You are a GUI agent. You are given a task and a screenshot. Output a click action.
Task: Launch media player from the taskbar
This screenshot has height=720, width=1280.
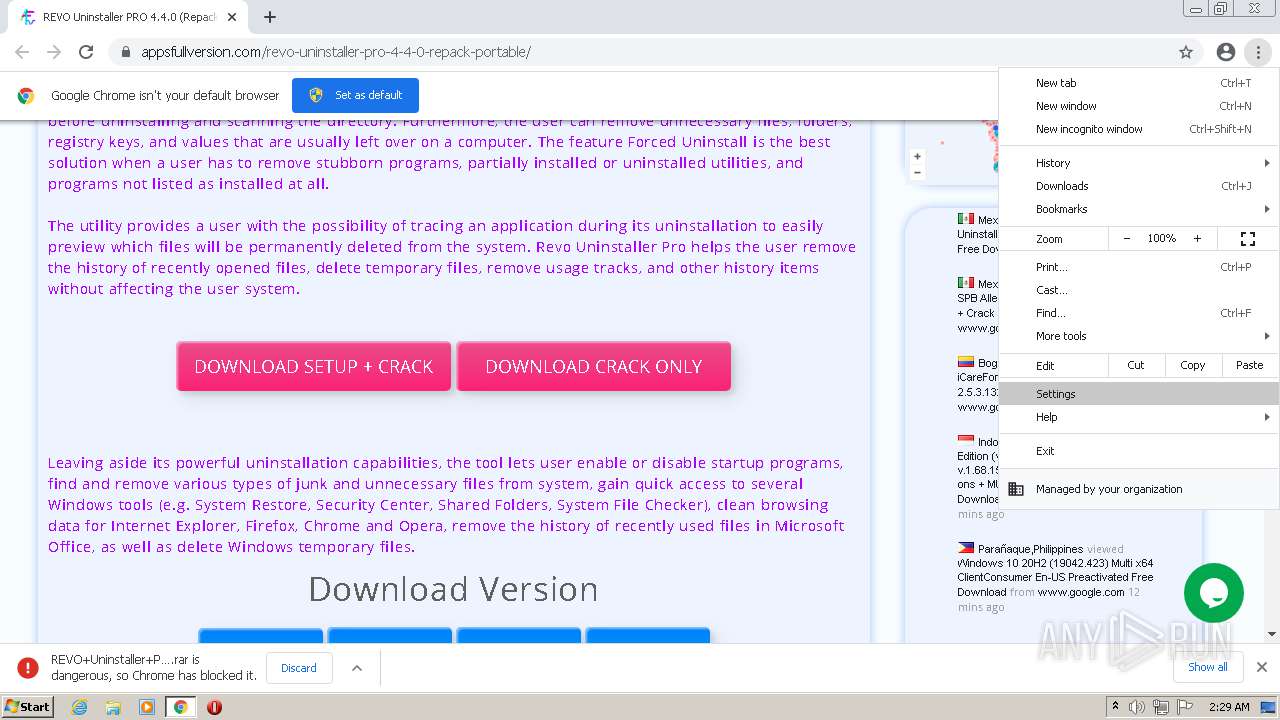[147, 707]
